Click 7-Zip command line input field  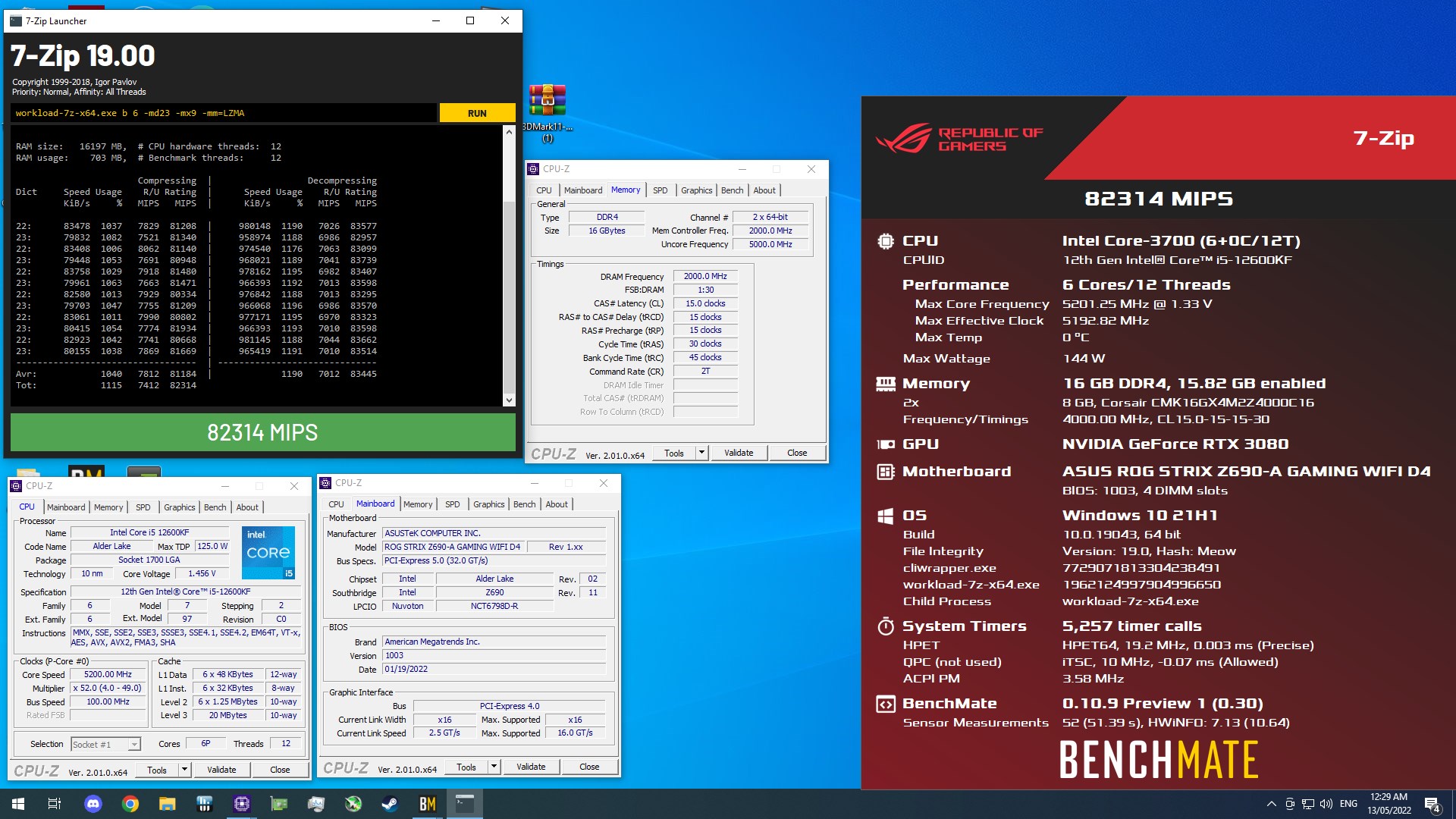pyautogui.click(x=224, y=113)
